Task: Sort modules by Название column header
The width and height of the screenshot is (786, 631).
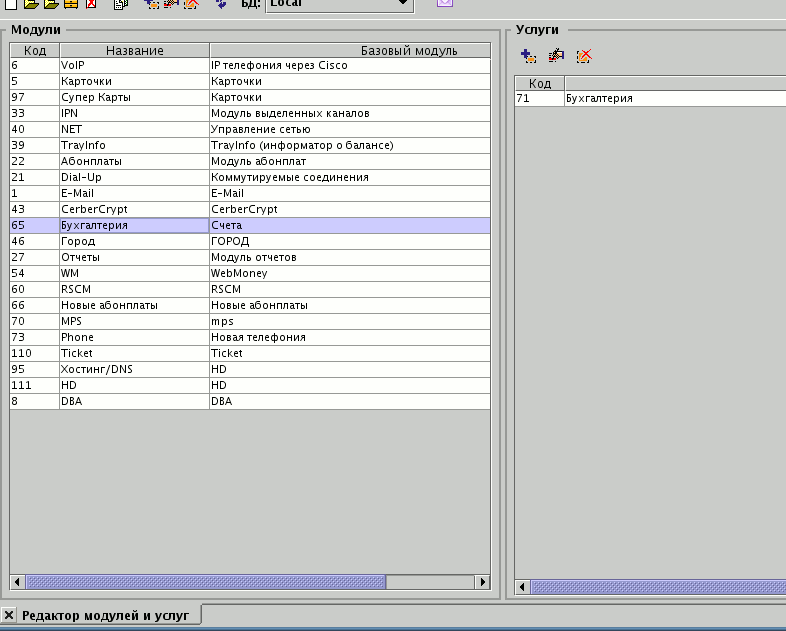Action: pyautogui.click(x=134, y=50)
